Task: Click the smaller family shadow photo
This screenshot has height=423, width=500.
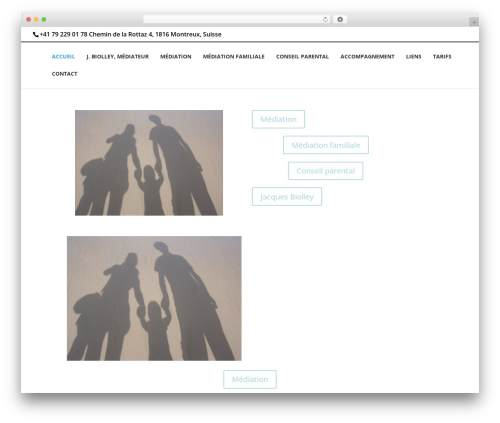Action: [149, 163]
